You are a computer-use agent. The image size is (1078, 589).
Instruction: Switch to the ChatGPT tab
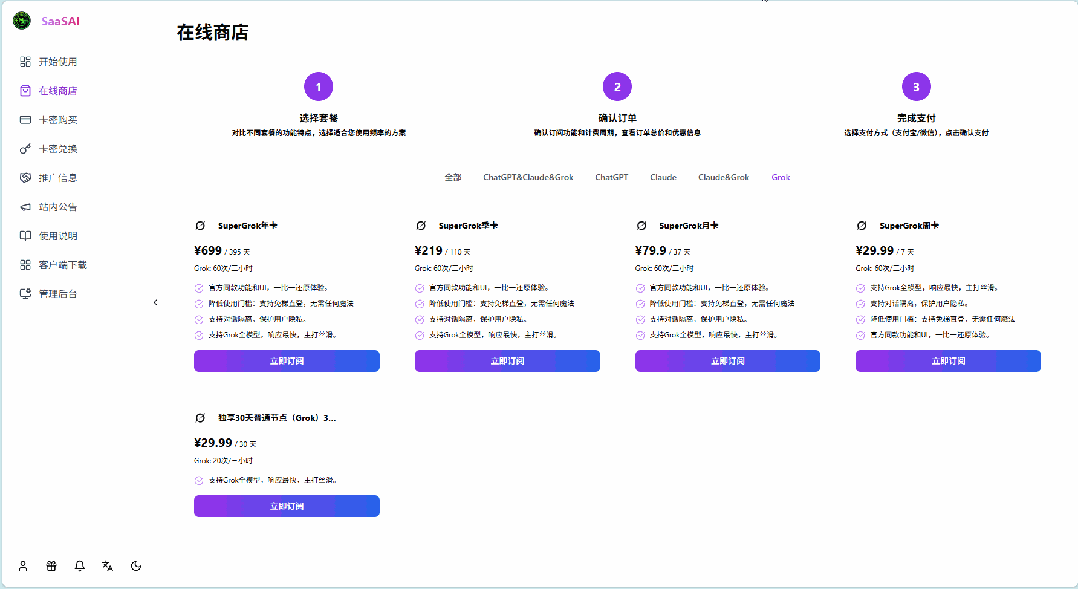612,177
